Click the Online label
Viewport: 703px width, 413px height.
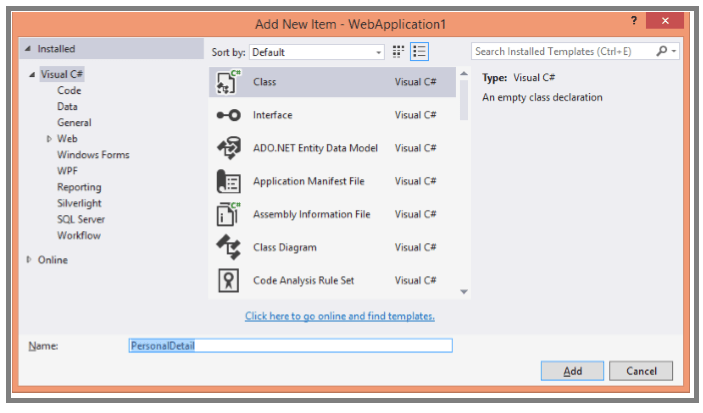[x=52, y=260]
